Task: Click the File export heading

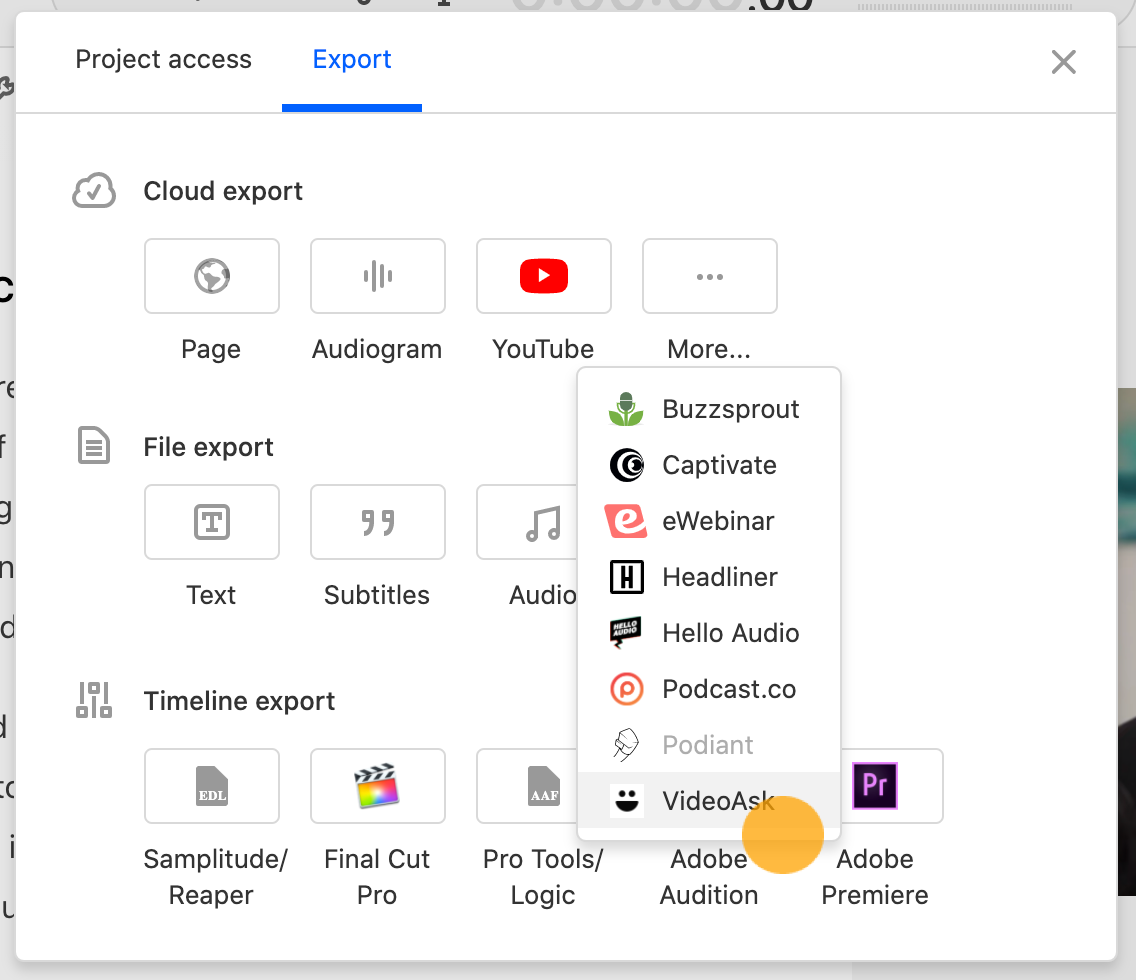Action: pyautogui.click(x=209, y=447)
